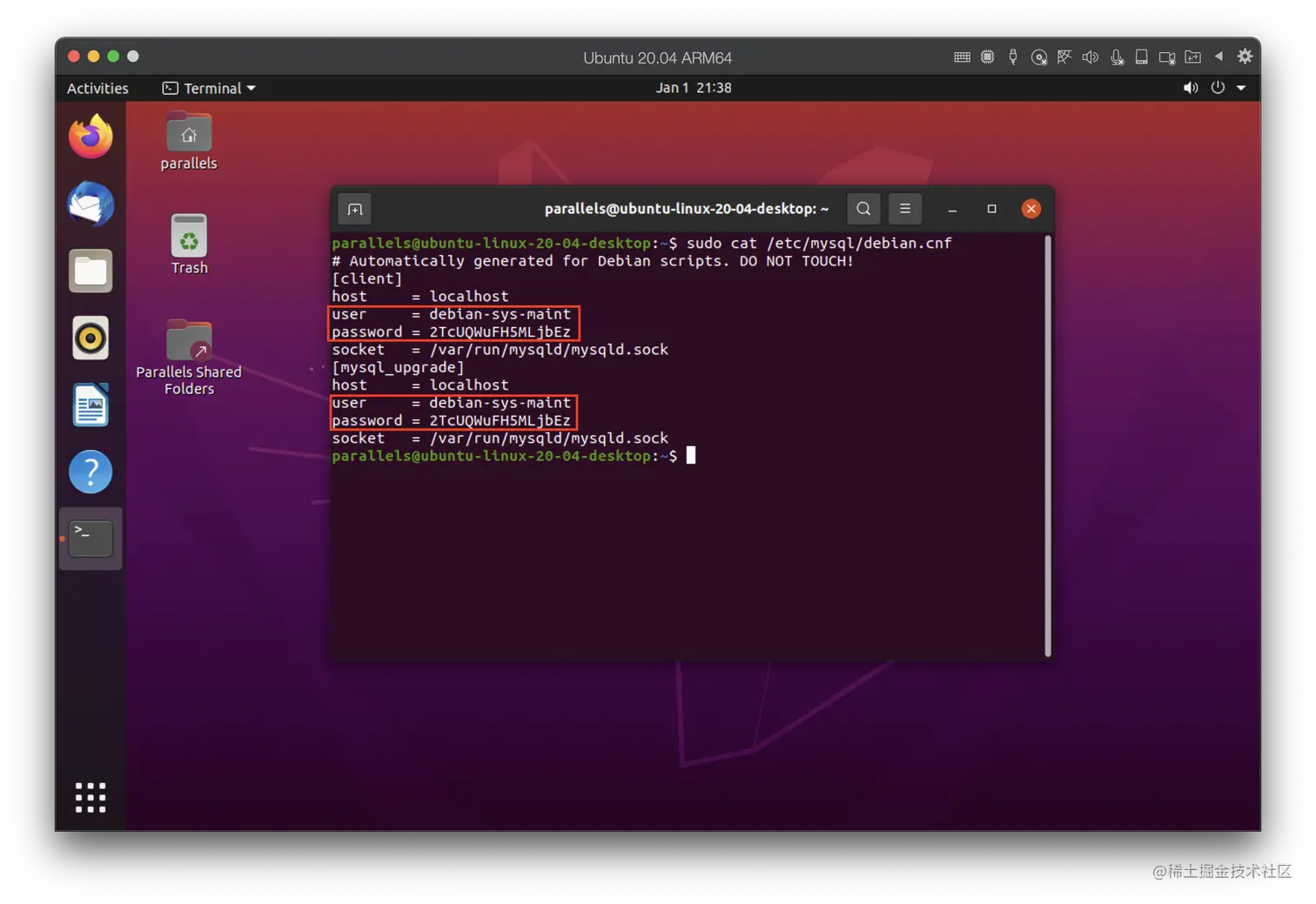
Task: Click the Parallels keyboard icon
Action: pyautogui.click(x=962, y=57)
